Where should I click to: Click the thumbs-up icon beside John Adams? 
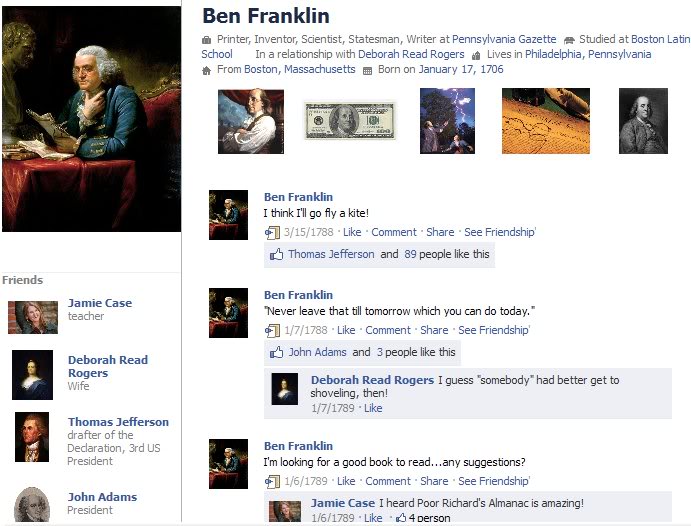pyautogui.click(x=276, y=352)
